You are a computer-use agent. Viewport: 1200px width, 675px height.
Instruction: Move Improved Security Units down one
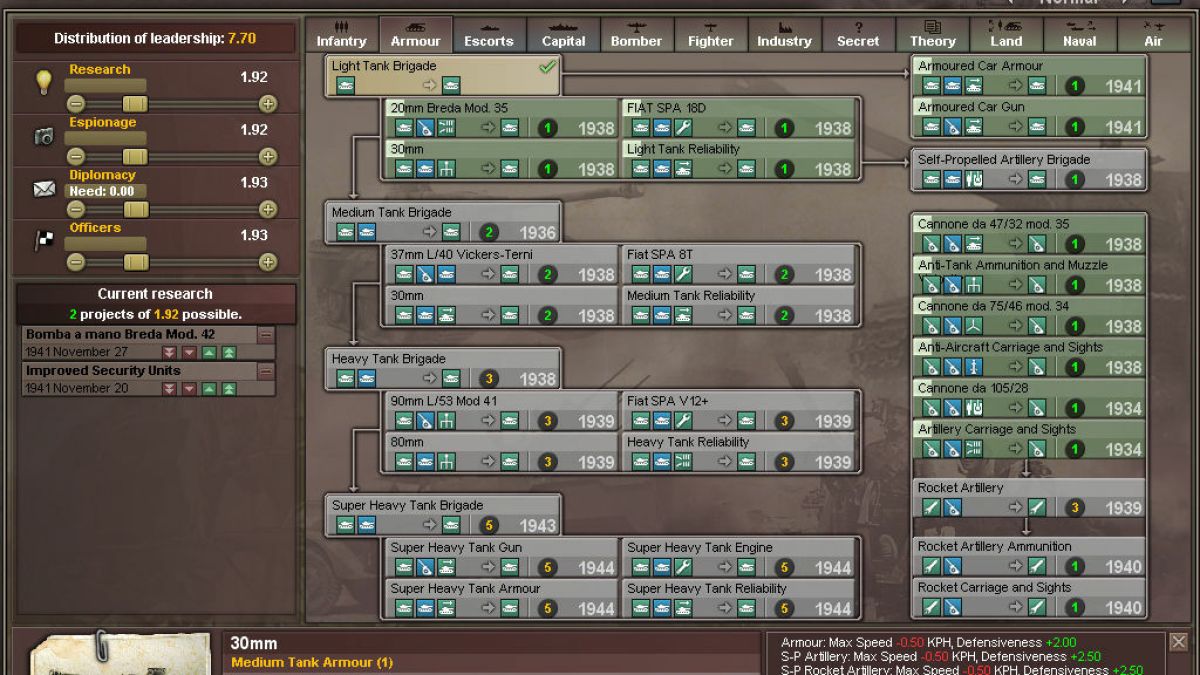pyautogui.click(x=189, y=389)
